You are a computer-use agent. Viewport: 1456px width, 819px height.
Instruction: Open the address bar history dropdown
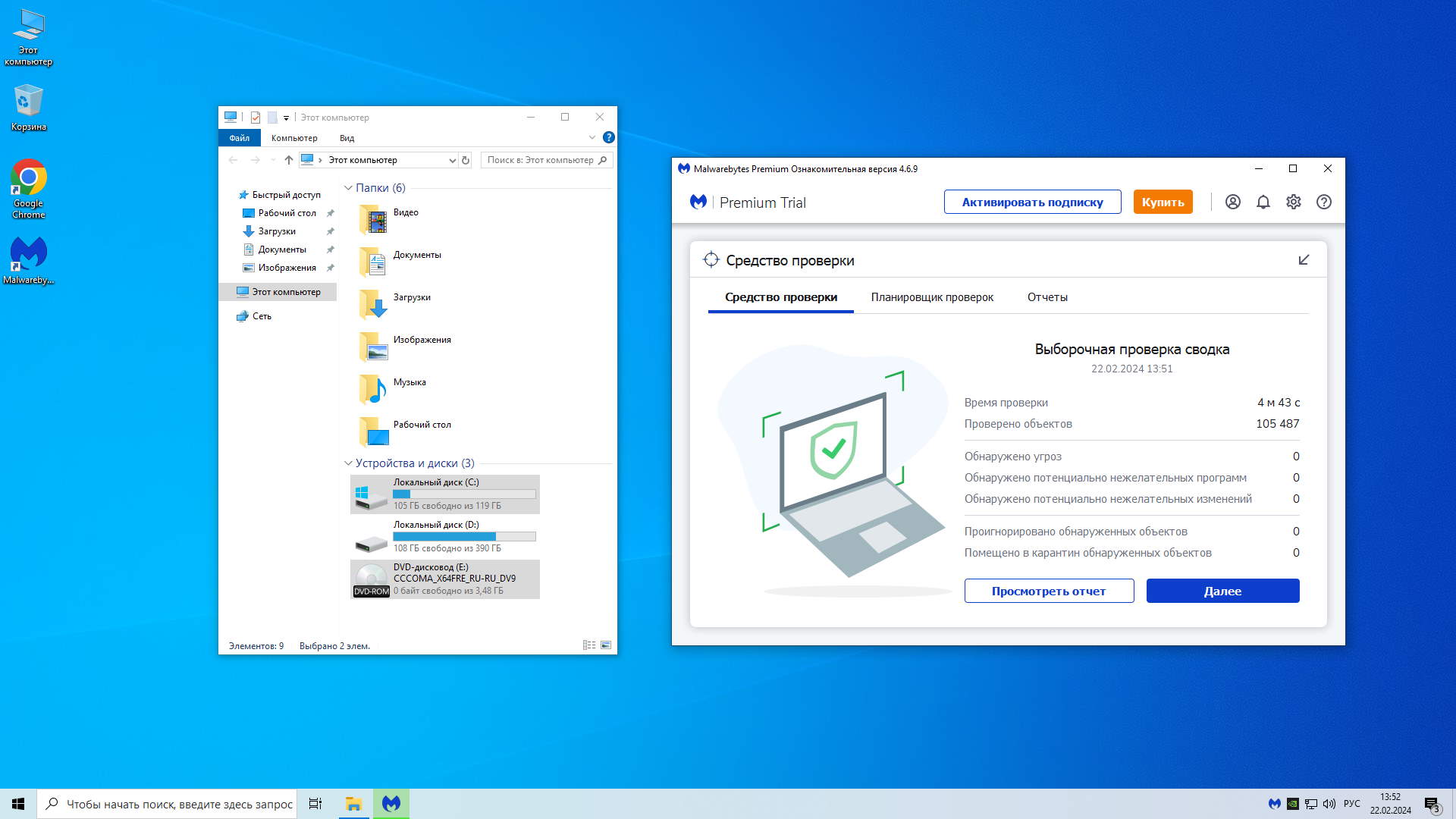pos(452,160)
